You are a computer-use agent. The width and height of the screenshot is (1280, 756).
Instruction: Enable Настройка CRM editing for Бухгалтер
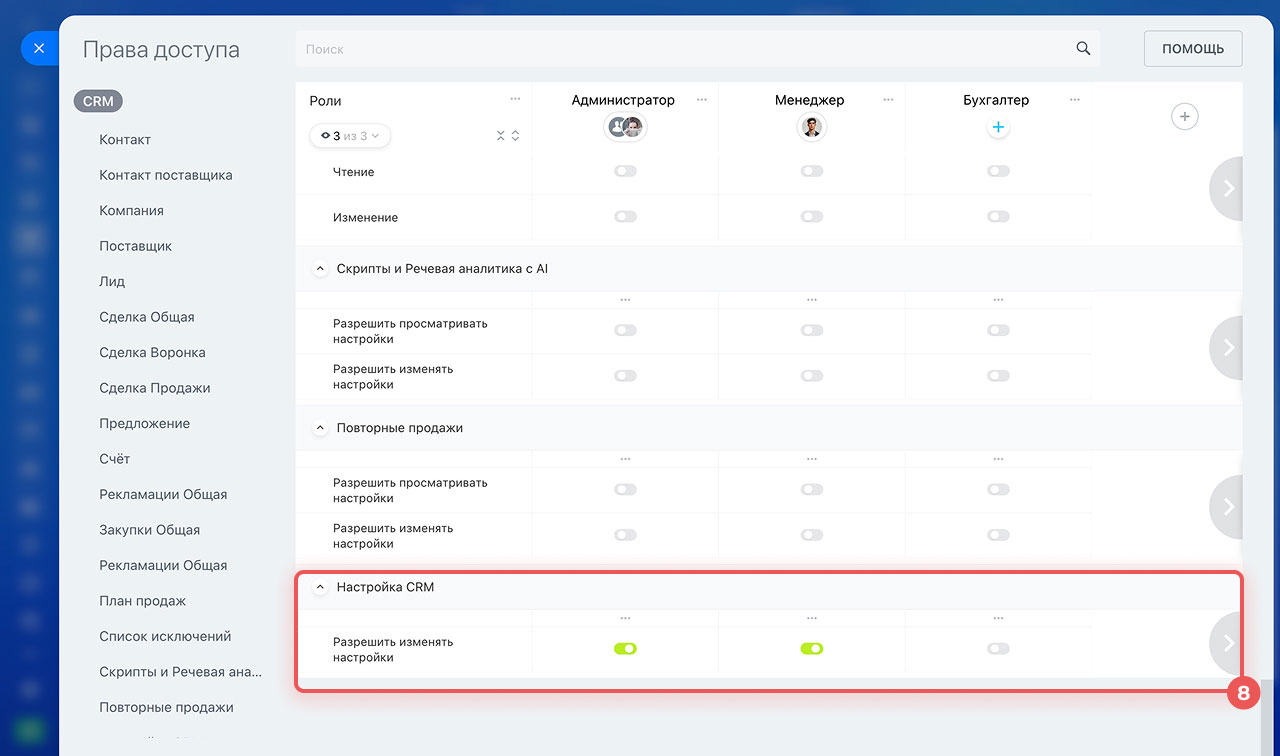coord(998,649)
